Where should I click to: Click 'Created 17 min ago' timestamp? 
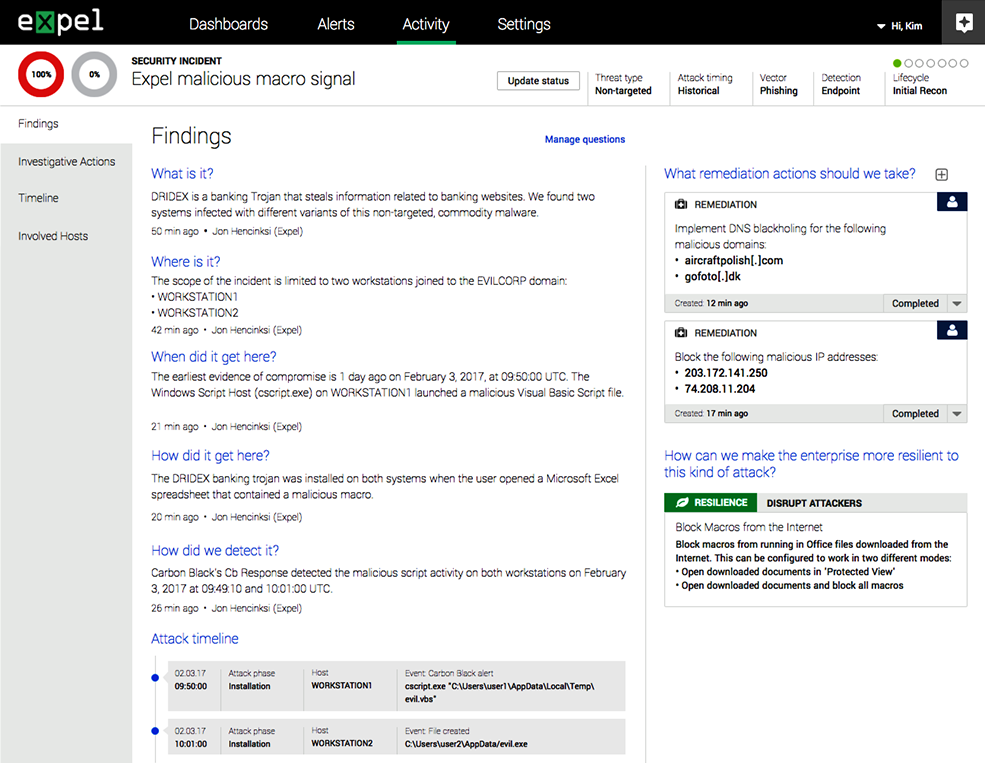[x=711, y=414]
